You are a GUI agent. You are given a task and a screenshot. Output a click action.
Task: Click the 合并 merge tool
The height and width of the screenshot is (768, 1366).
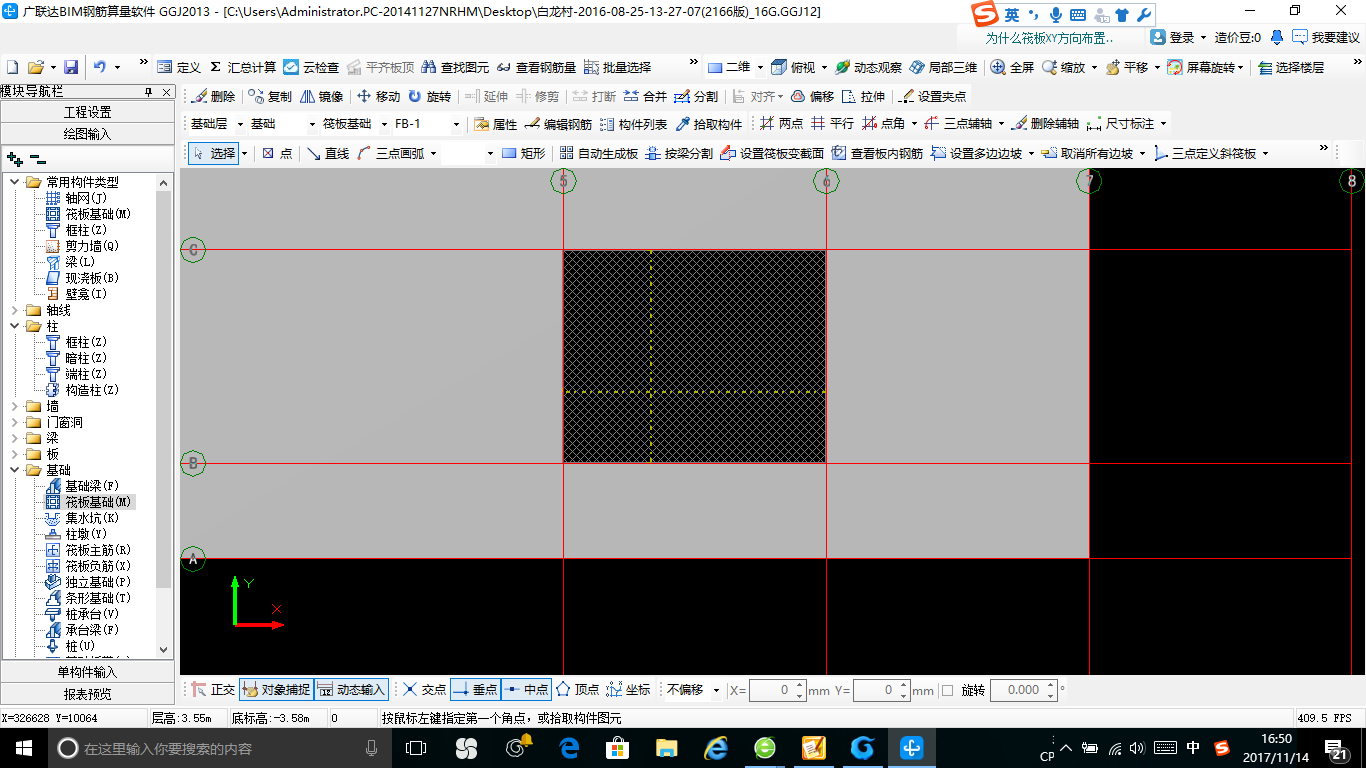tap(645, 97)
